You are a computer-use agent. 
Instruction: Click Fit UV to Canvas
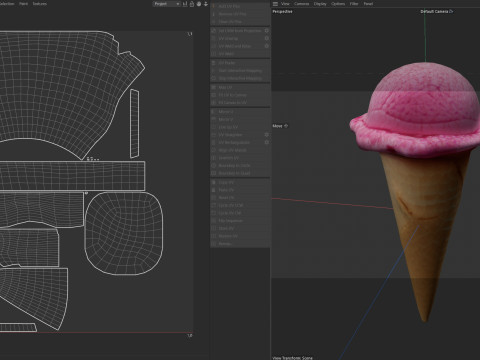(240, 95)
